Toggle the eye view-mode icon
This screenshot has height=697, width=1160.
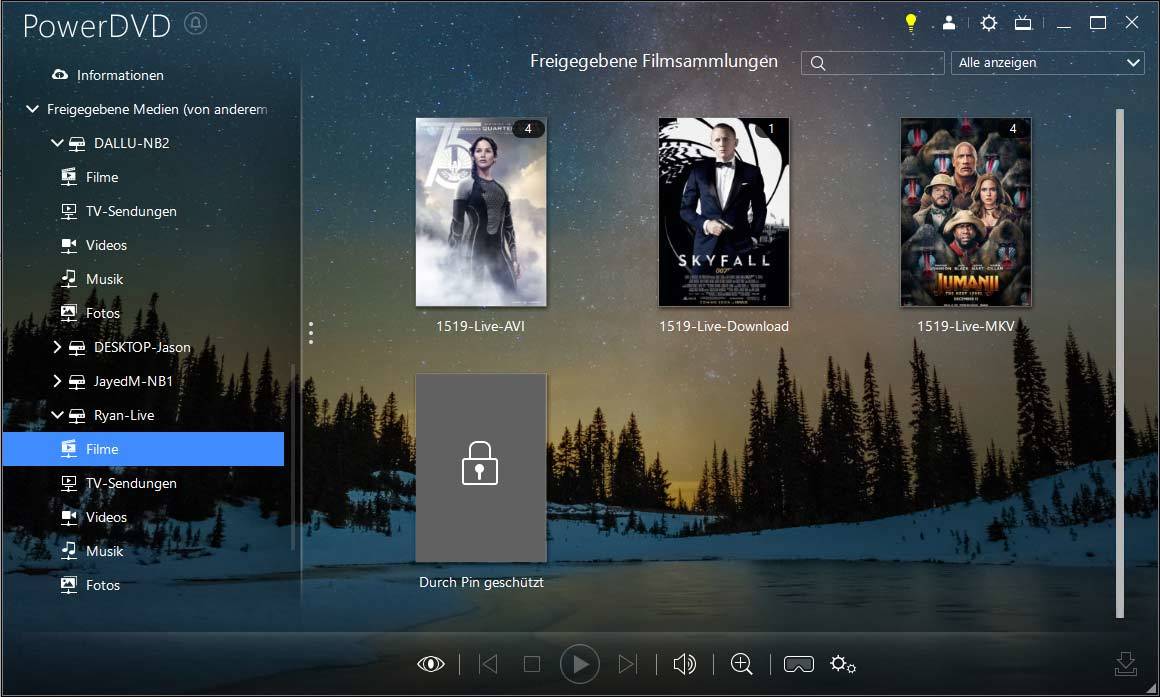431,664
